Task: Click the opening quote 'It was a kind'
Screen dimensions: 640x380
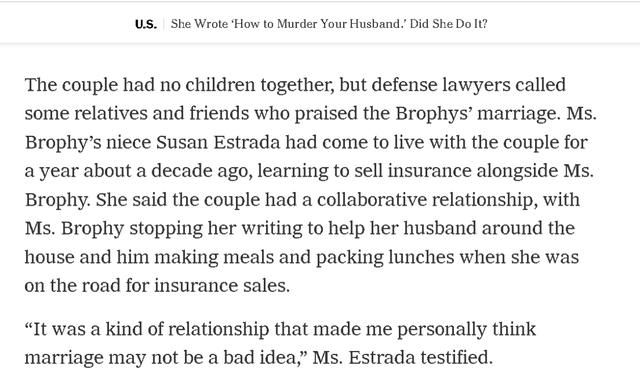Action: pyautogui.click(x=82, y=329)
